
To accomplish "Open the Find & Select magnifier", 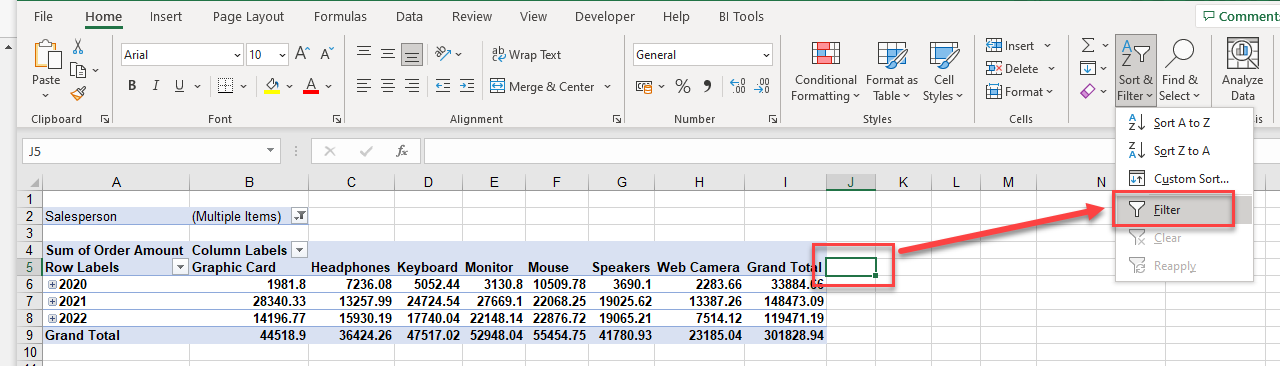I will [1180, 72].
